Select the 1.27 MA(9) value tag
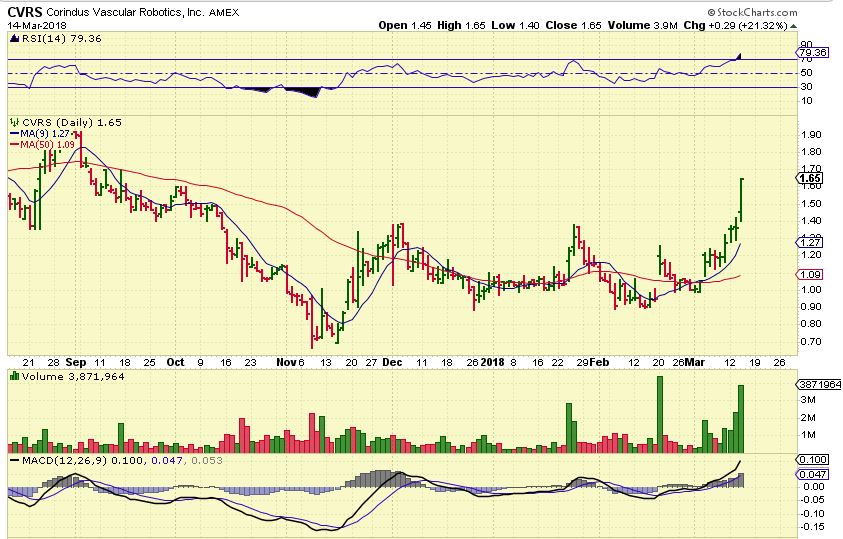Image resolution: width=843 pixels, height=539 pixels. pos(809,242)
